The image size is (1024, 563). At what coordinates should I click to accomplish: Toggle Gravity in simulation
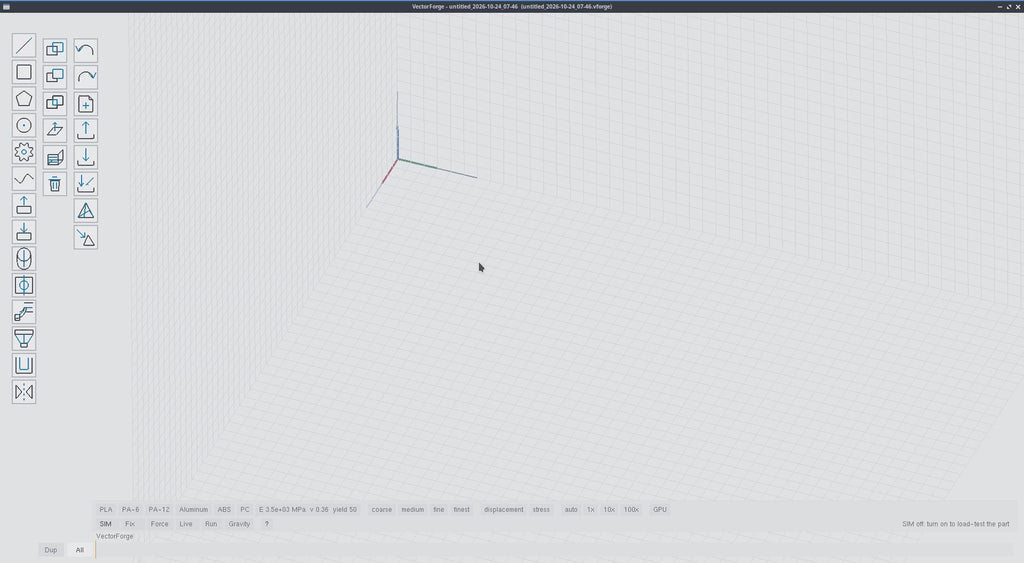pos(239,524)
